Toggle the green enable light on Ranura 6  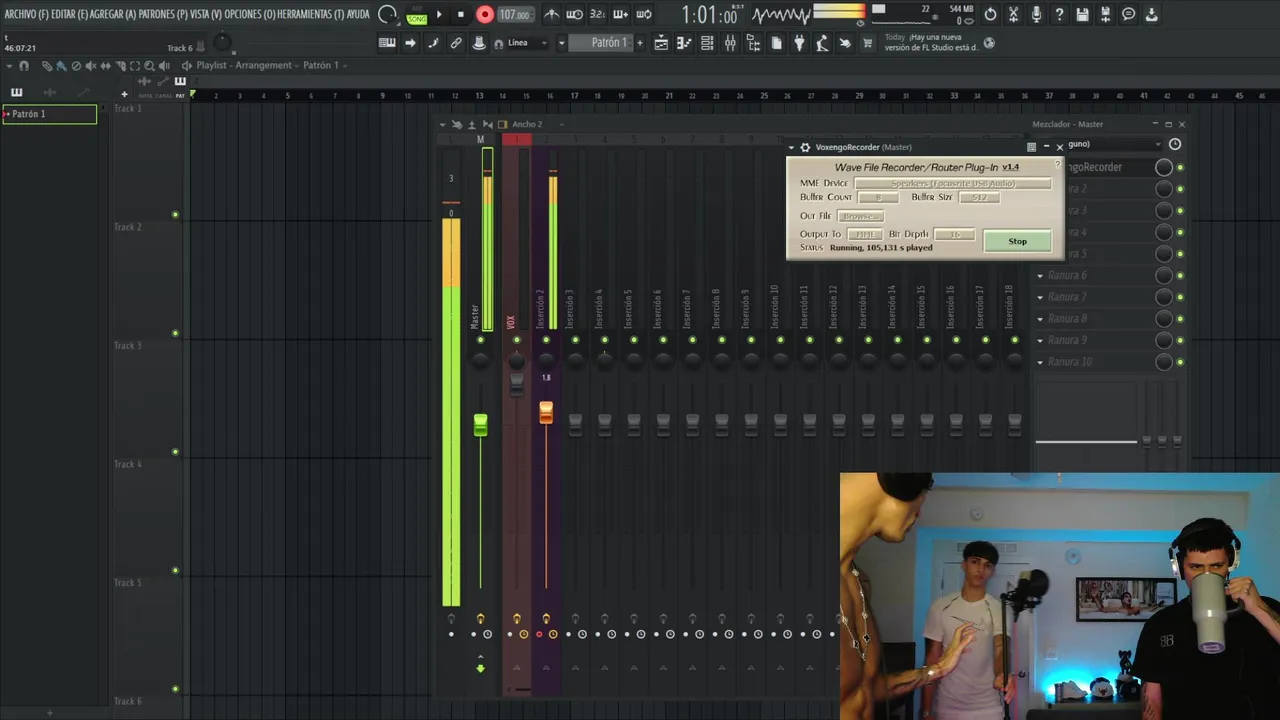pyautogui.click(x=1180, y=275)
